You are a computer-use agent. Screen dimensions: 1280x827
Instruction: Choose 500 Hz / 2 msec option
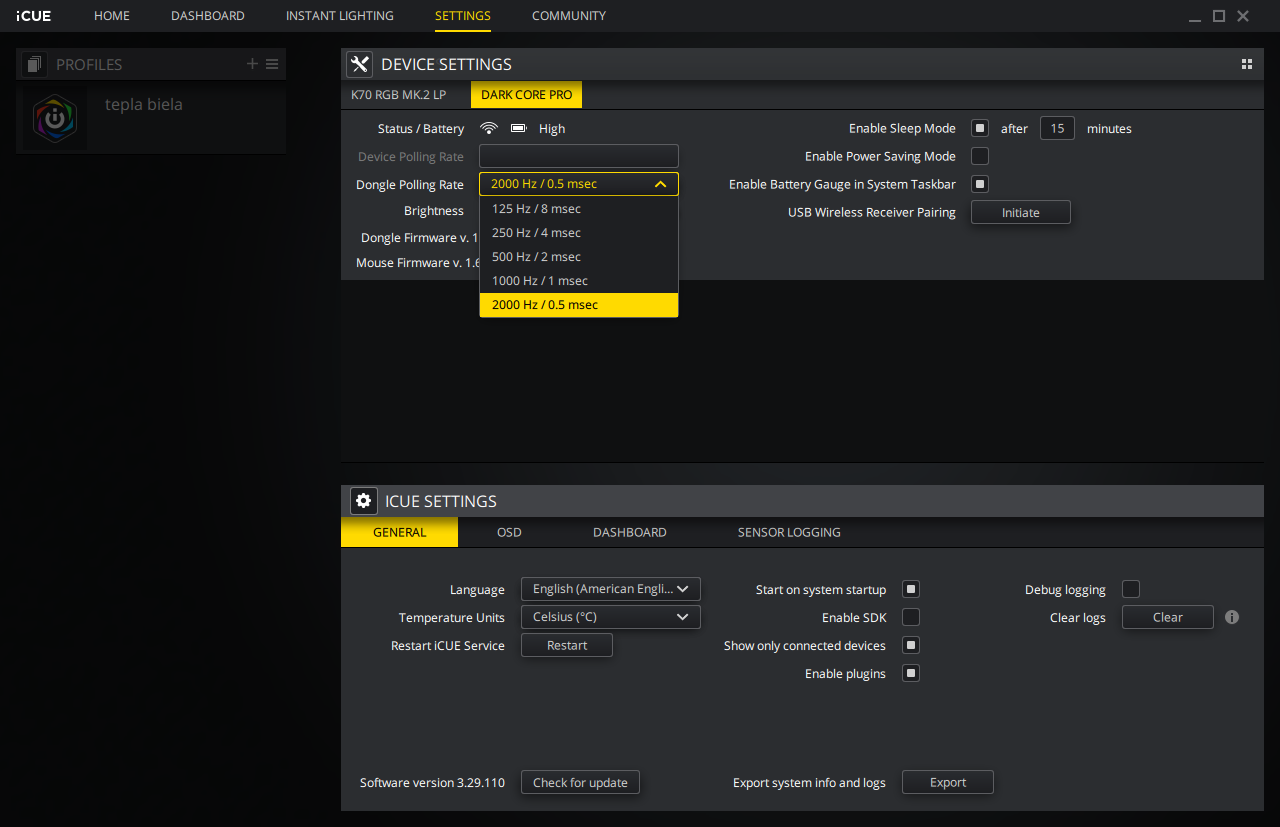click(x=579, y=257)
